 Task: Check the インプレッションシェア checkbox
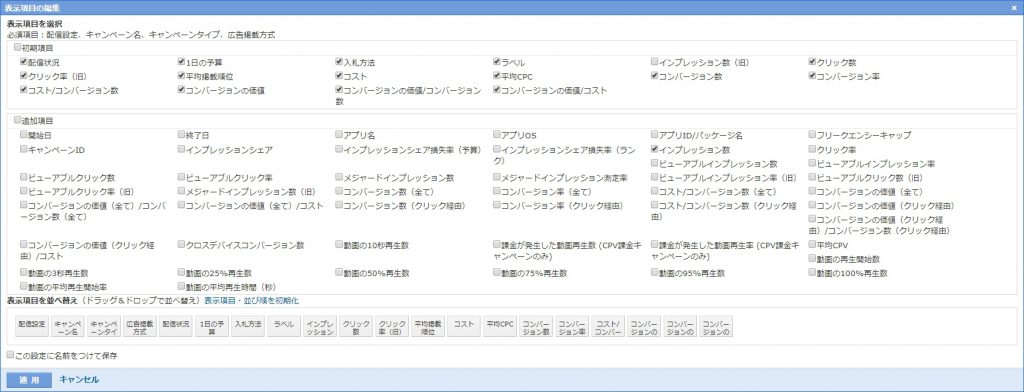click(x=182, y=149)
